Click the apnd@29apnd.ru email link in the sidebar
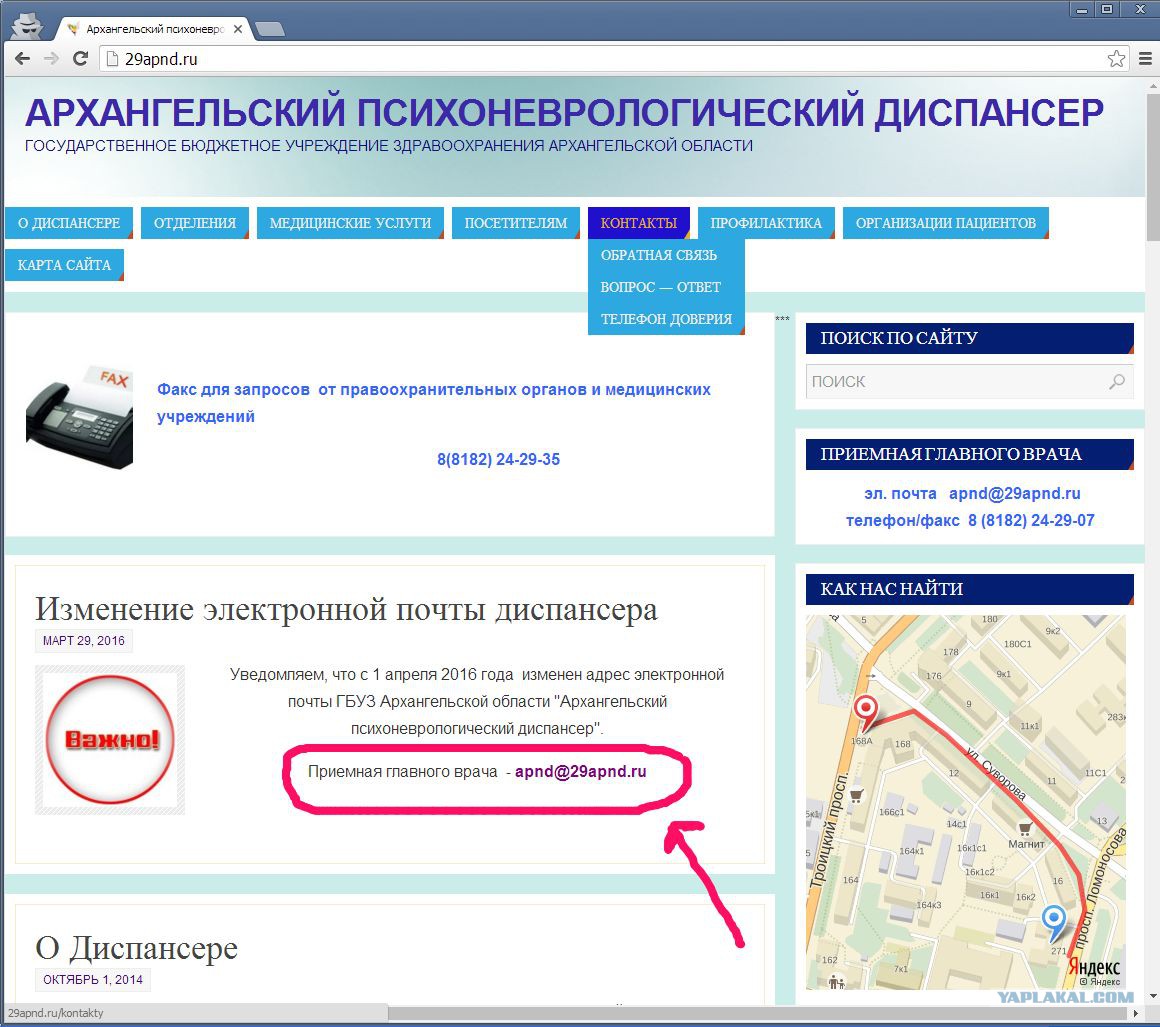 pyautogui.click(x=1014, y=493)
